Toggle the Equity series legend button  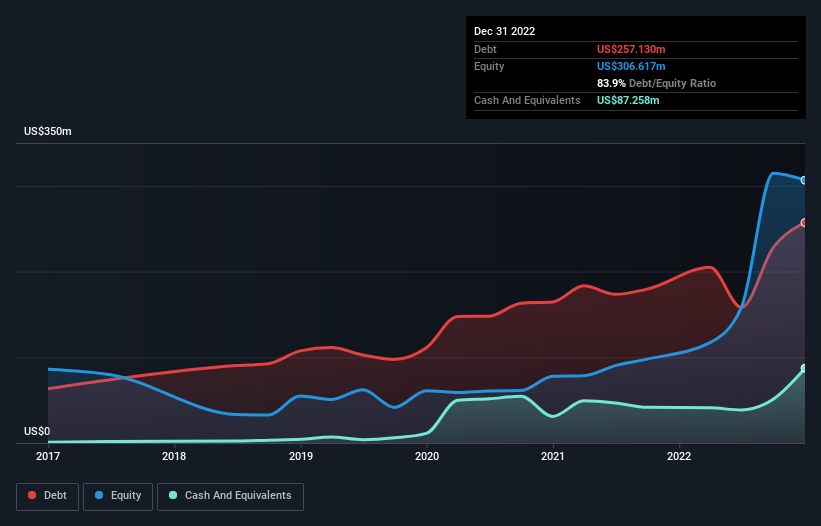[118, 496]
